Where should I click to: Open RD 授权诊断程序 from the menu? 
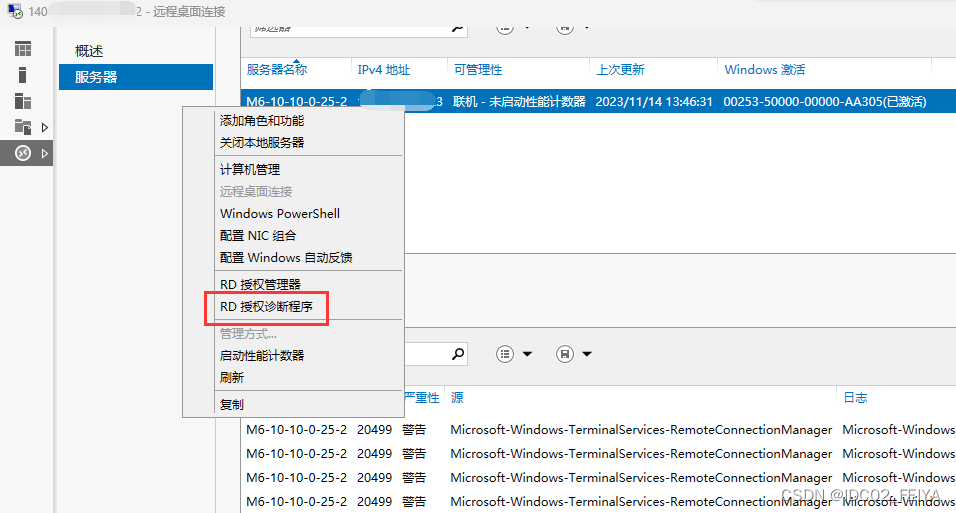pos(266,306)
